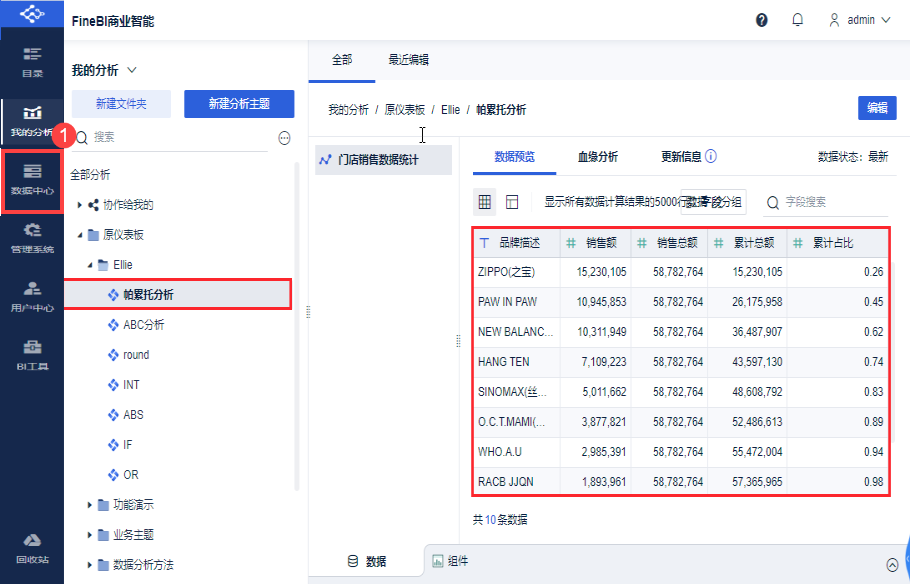
Task: Click the more options icon beside search
Action: [284, 138]
